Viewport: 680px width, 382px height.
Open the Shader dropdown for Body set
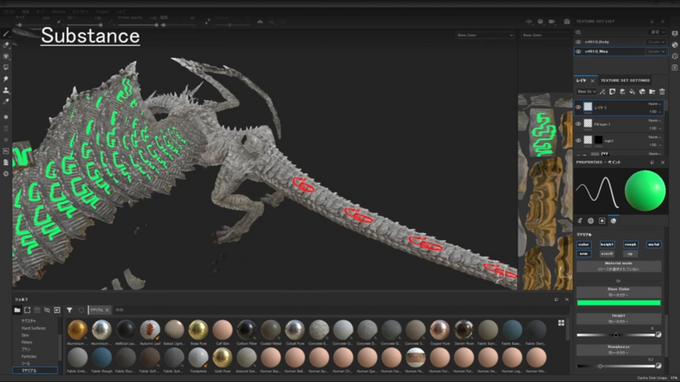click(656, 42)
